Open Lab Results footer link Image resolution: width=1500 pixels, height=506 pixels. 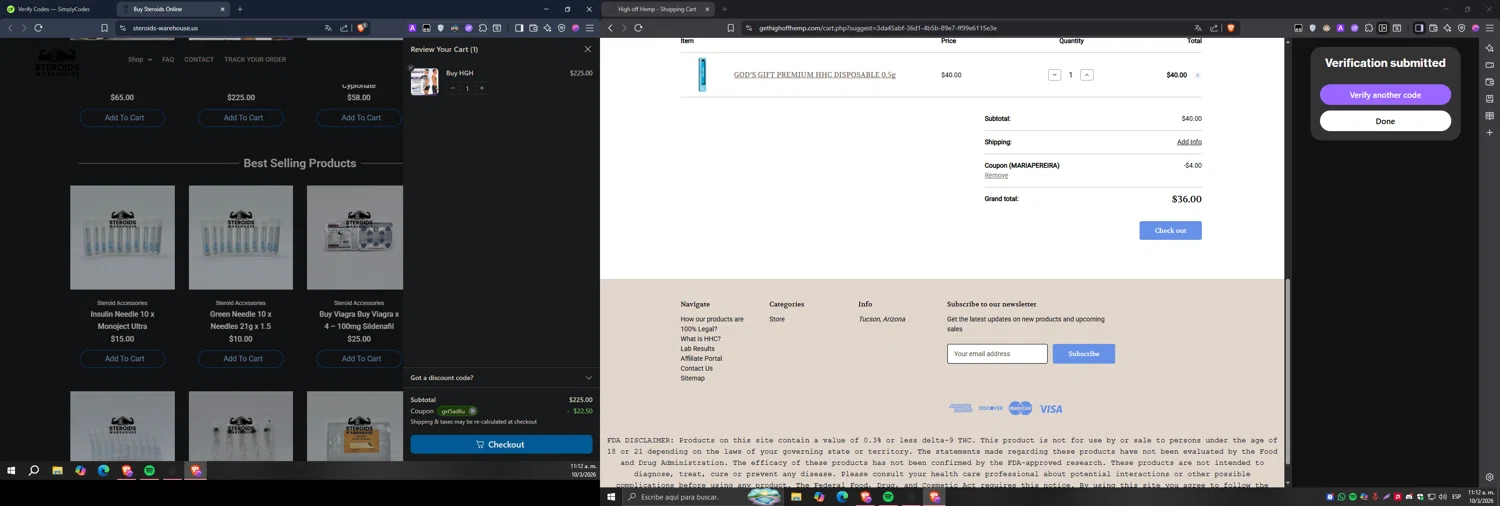point(697,349)
